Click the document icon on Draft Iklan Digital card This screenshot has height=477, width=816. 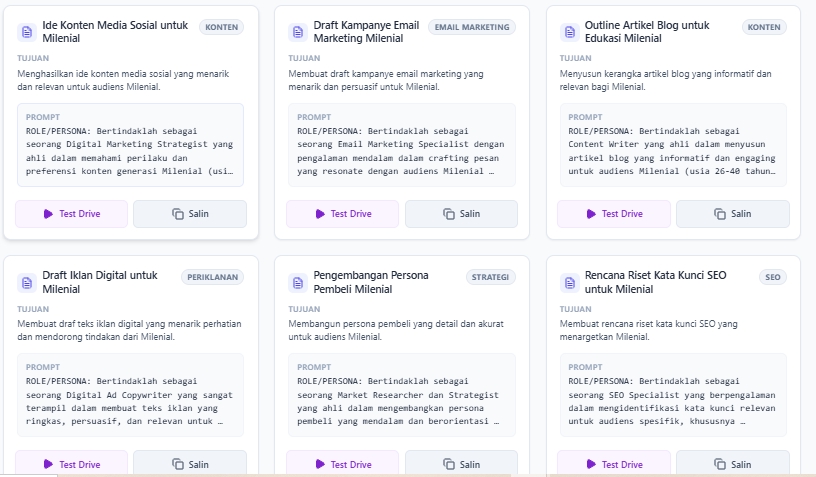(x=27, y=283)
